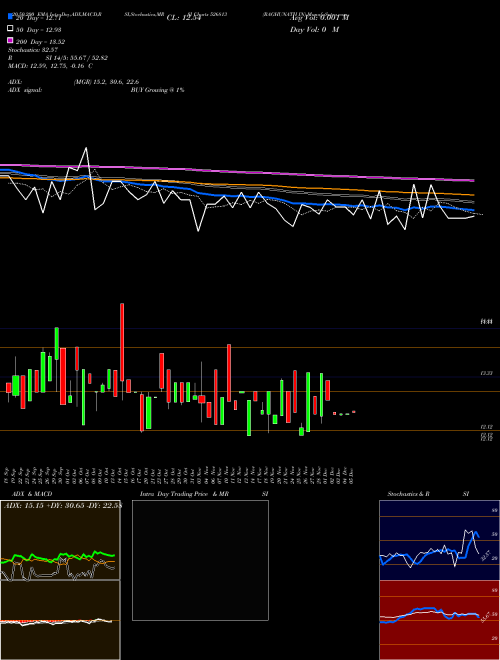This screenshot has height=660, width=500.
Task: Click the 13.23 price axis label
Action: tap(487, 373)
